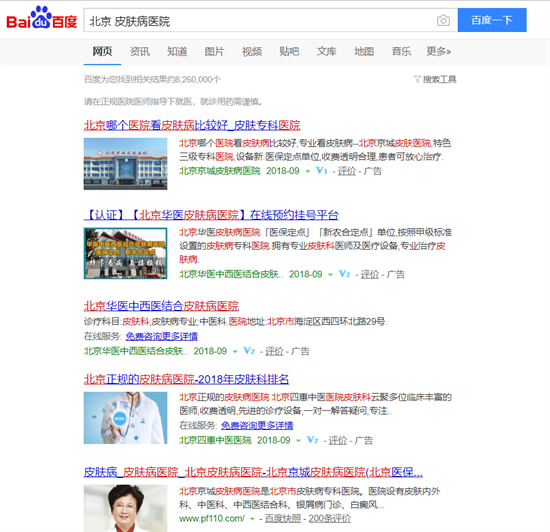Open image search via camera icon
This screenshot has width=550, height=532.
coord(443,20)
